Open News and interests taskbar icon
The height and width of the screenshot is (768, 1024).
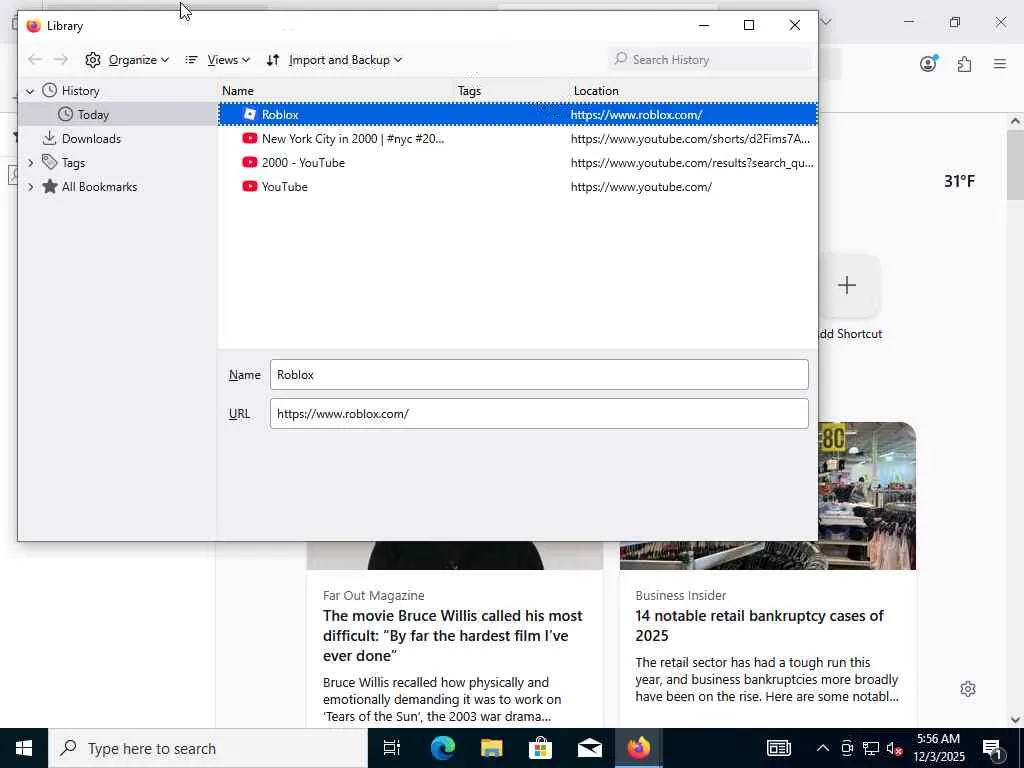[x=778, y=748]
